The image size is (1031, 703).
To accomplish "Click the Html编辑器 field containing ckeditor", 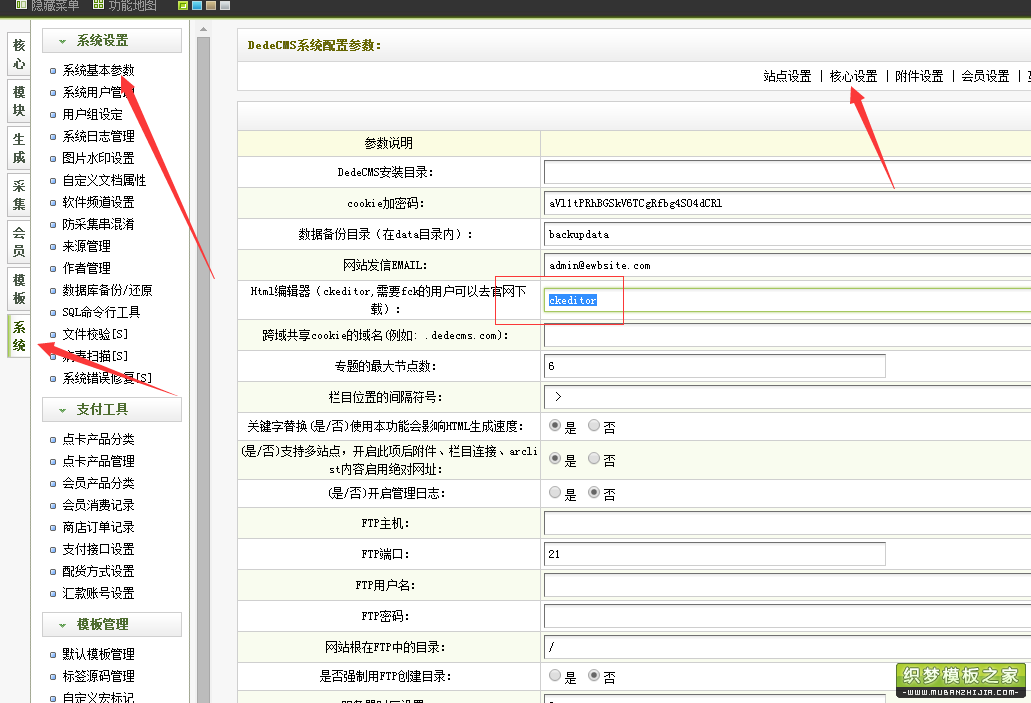I will [787, 300].
